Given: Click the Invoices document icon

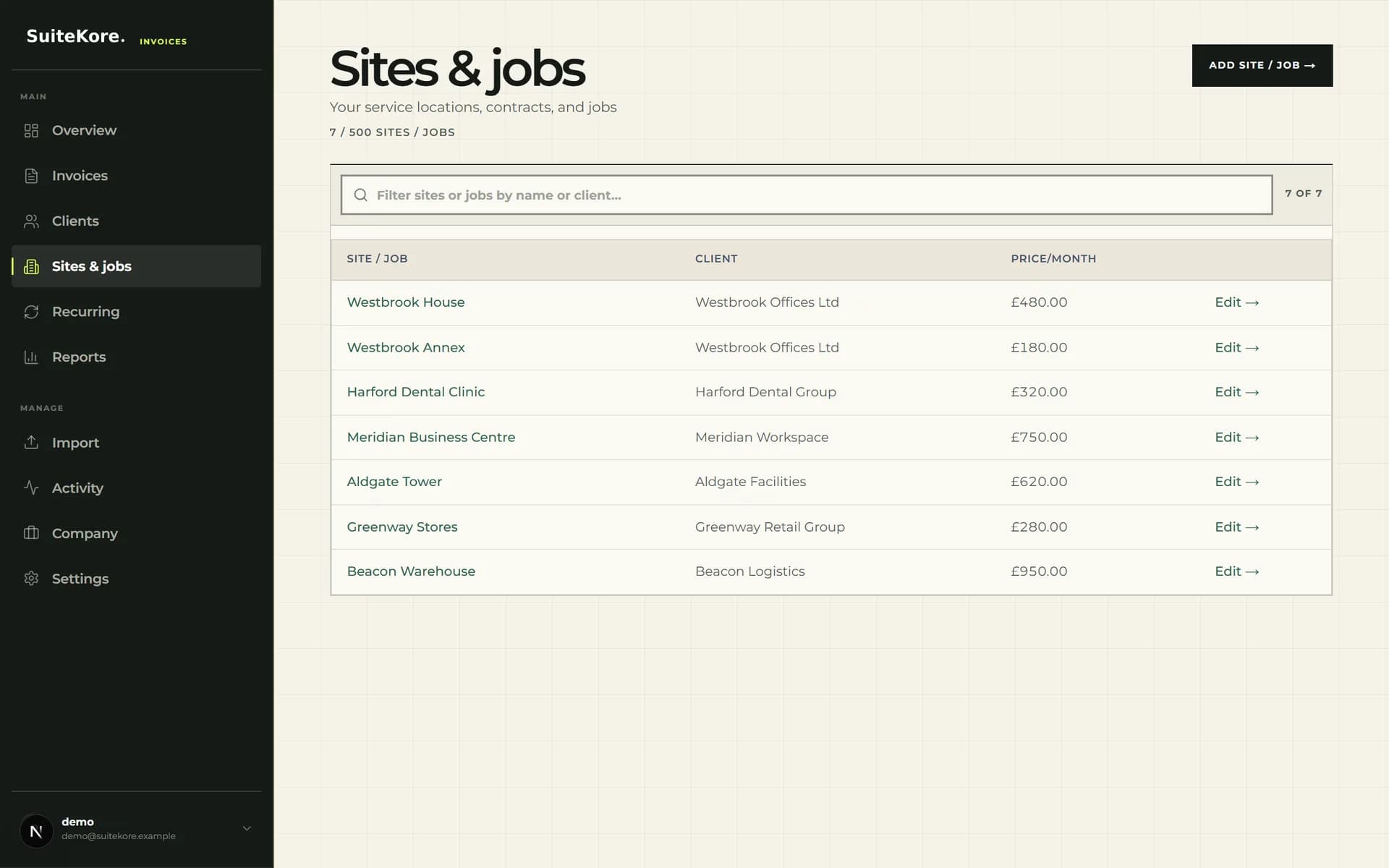Looking at the screenshot, I should [x=31, y=176].
